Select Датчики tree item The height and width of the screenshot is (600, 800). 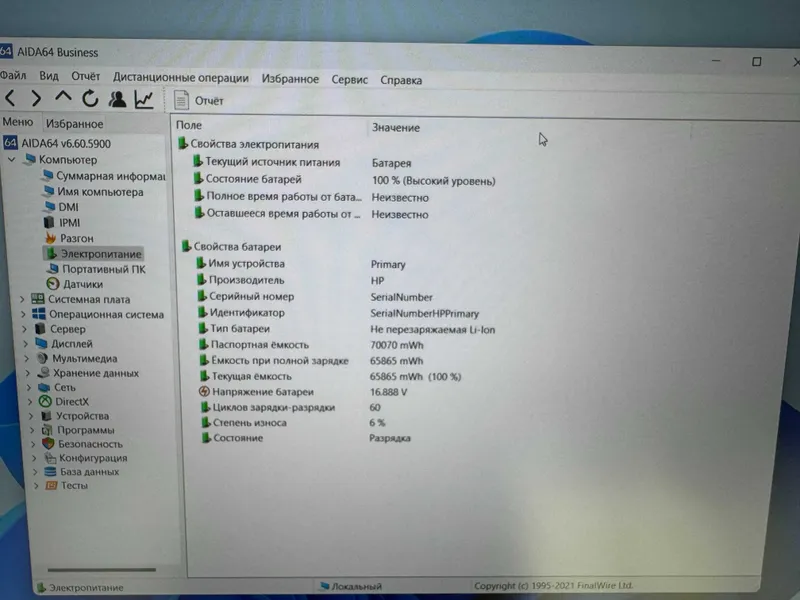(74, 284)
